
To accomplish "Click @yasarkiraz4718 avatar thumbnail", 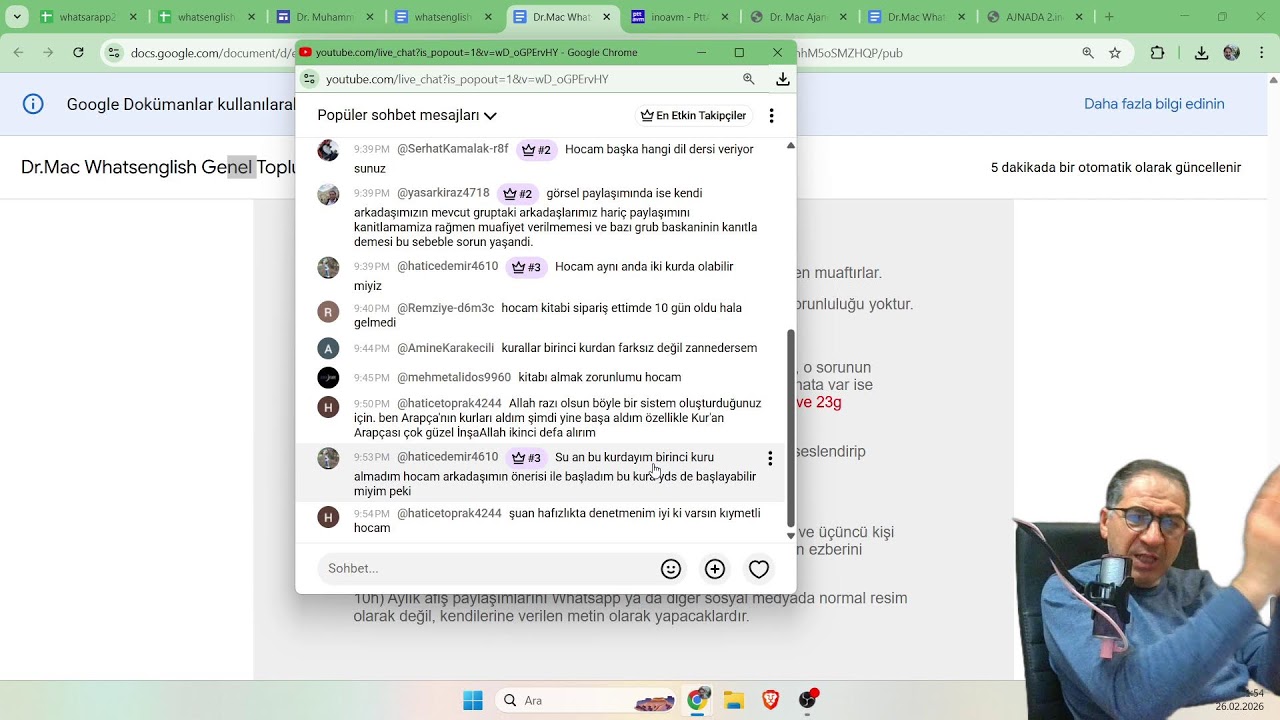I will tap(328, 195).
